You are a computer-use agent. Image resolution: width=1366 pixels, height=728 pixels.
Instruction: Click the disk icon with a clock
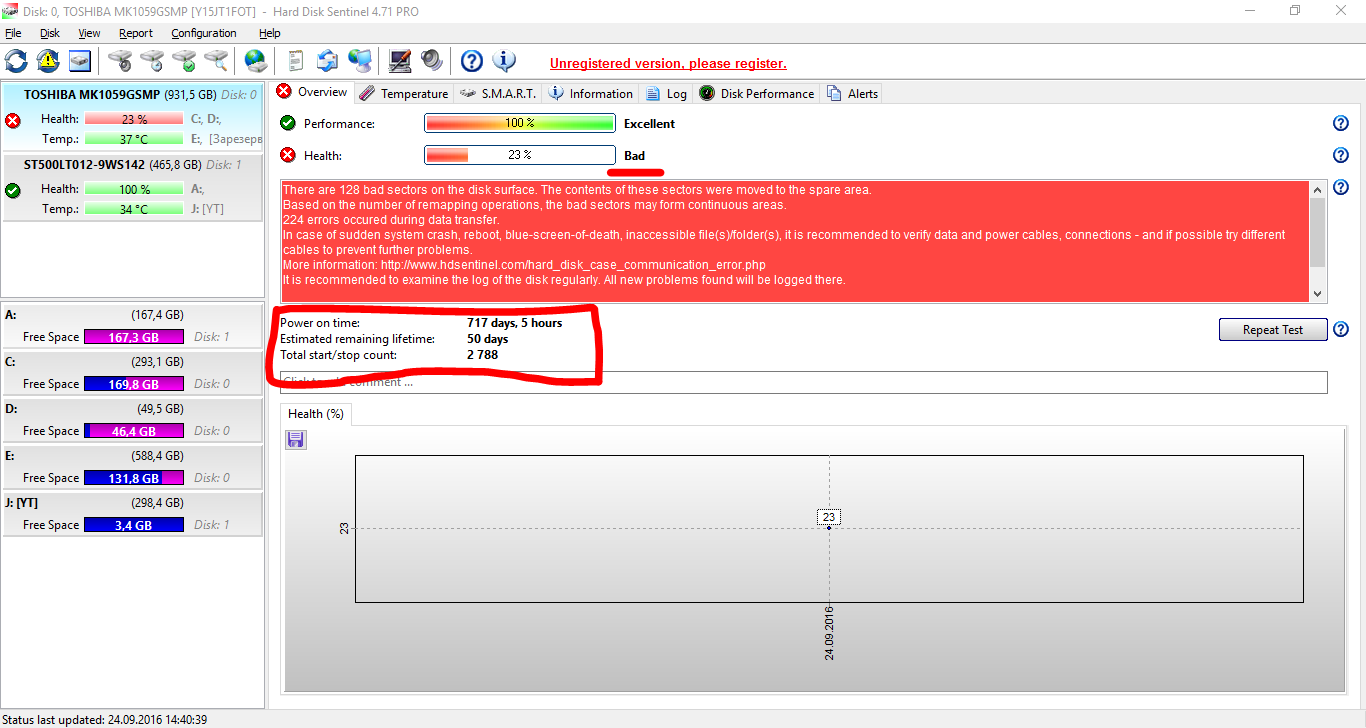click(152, 61)
